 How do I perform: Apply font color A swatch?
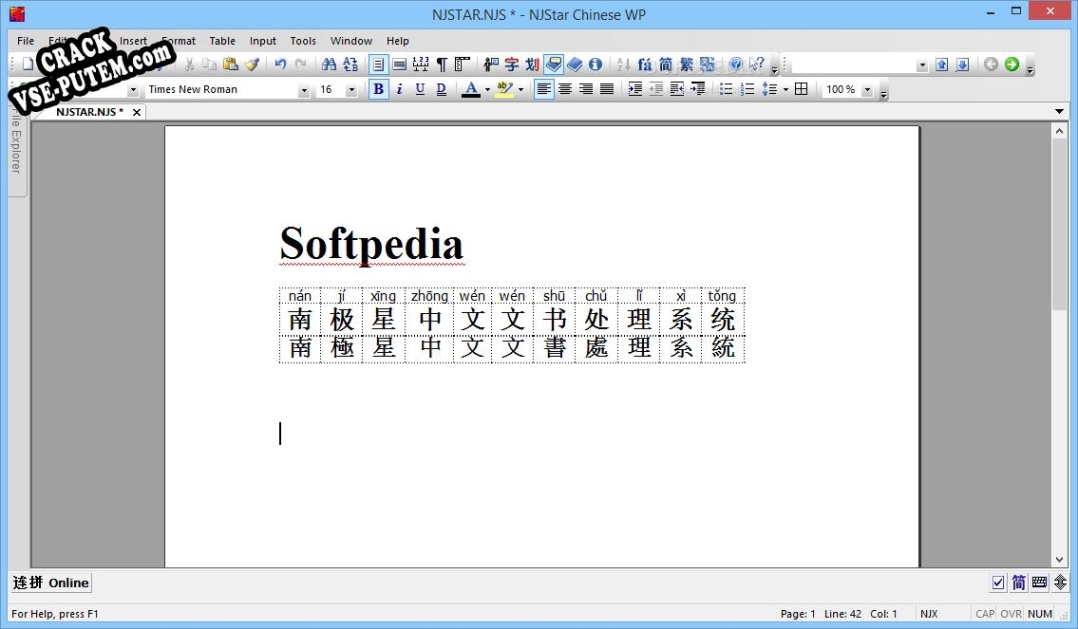click(x=471, y=89)
